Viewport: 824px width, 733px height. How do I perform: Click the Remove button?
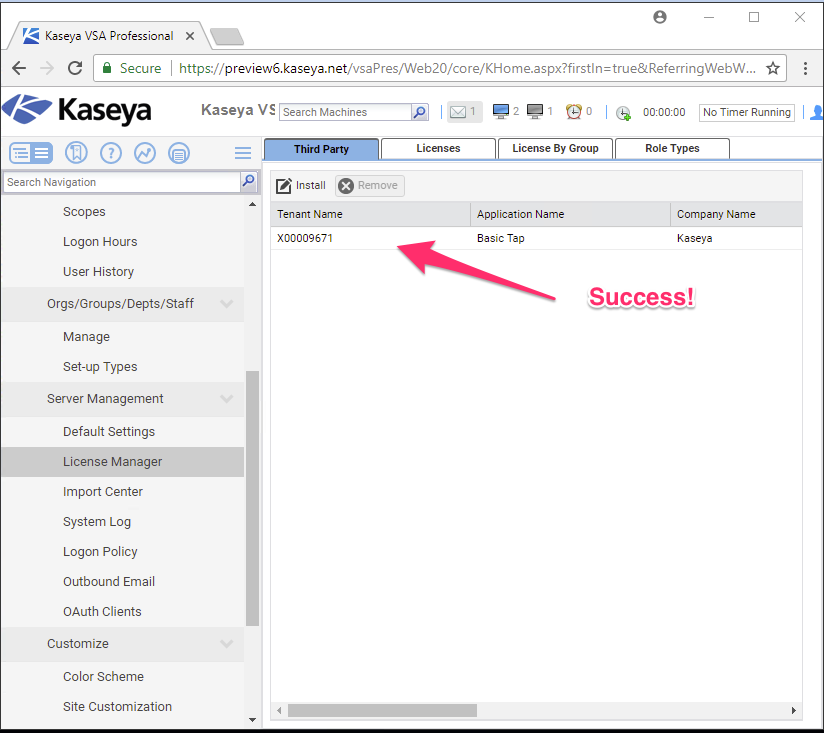coord(370,185)
